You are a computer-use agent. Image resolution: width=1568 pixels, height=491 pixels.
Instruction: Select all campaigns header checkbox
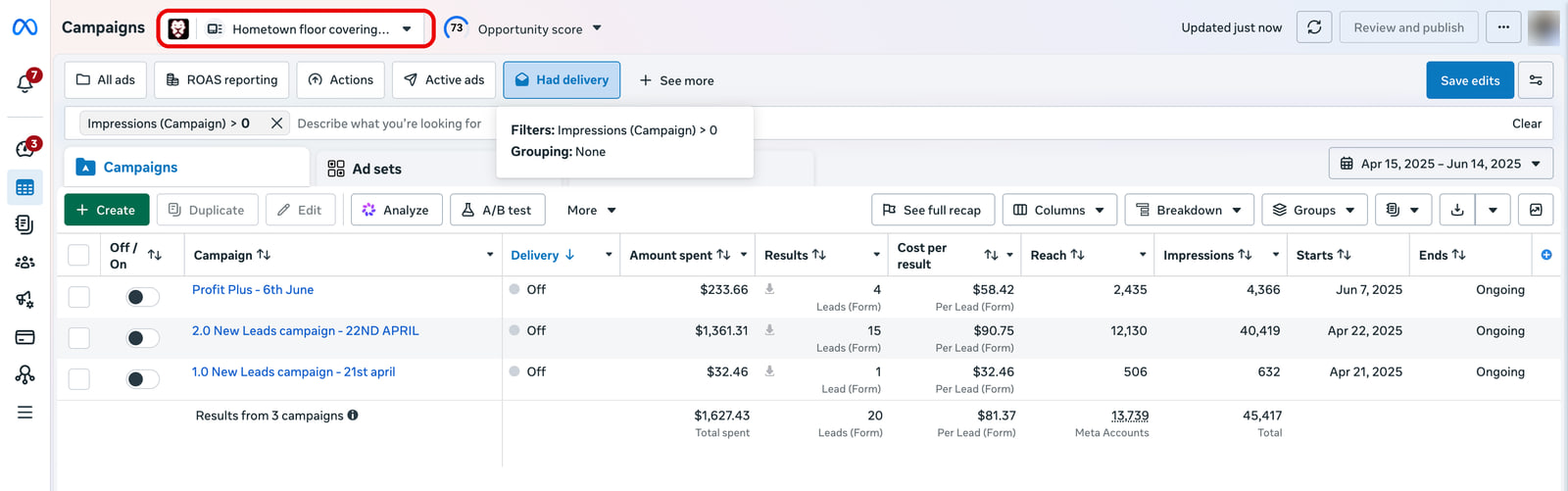(x=78, y=256)
